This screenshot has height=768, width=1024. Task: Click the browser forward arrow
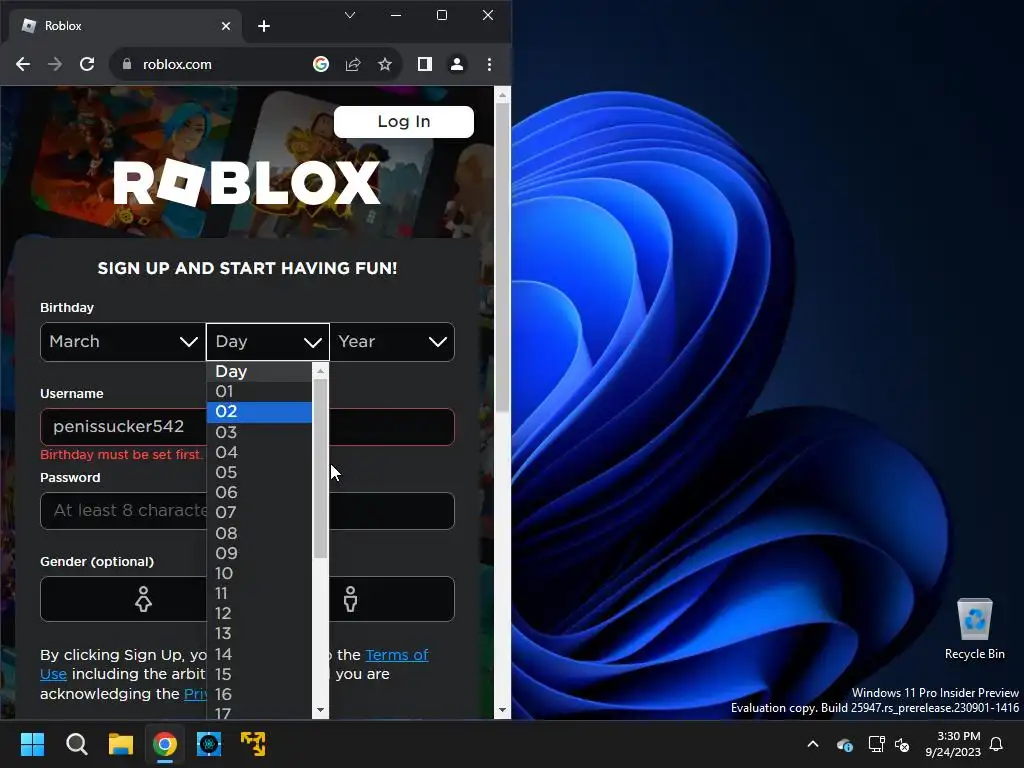pos(55,64)
